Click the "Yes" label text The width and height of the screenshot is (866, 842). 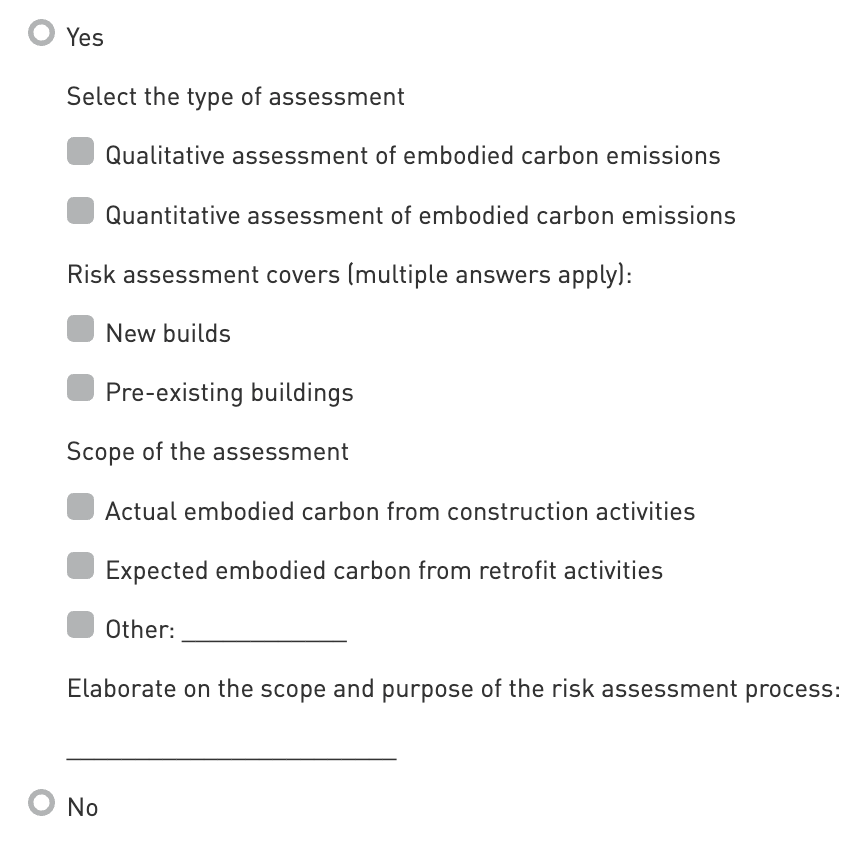85,38
